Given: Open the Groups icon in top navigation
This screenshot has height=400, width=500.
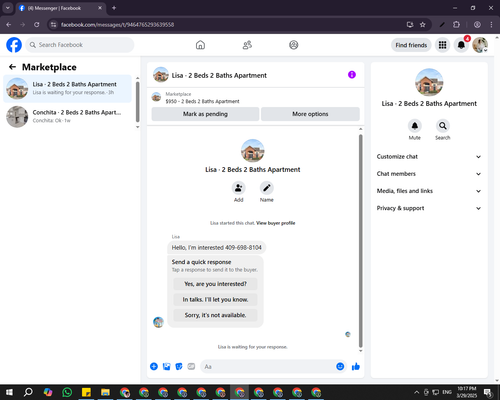Looking at the screenshot, I should point(294,45).
